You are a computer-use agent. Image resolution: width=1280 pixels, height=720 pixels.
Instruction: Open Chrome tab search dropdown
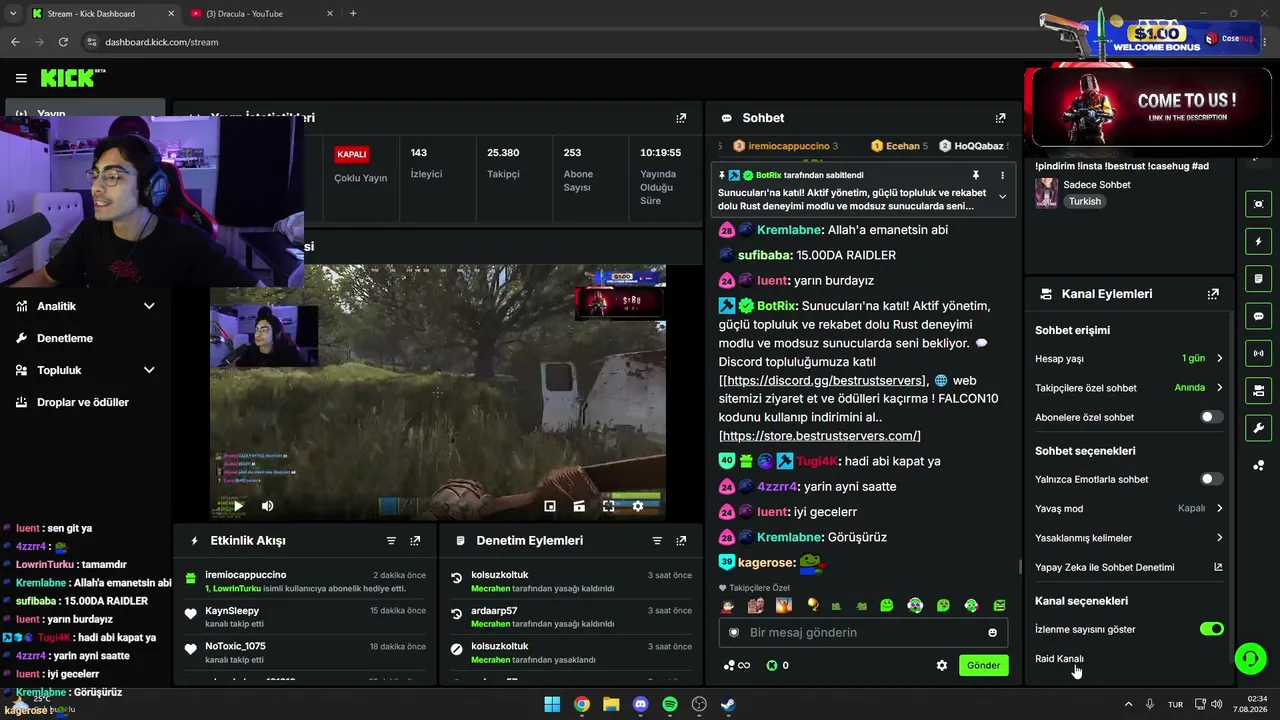tap(13, 14)
